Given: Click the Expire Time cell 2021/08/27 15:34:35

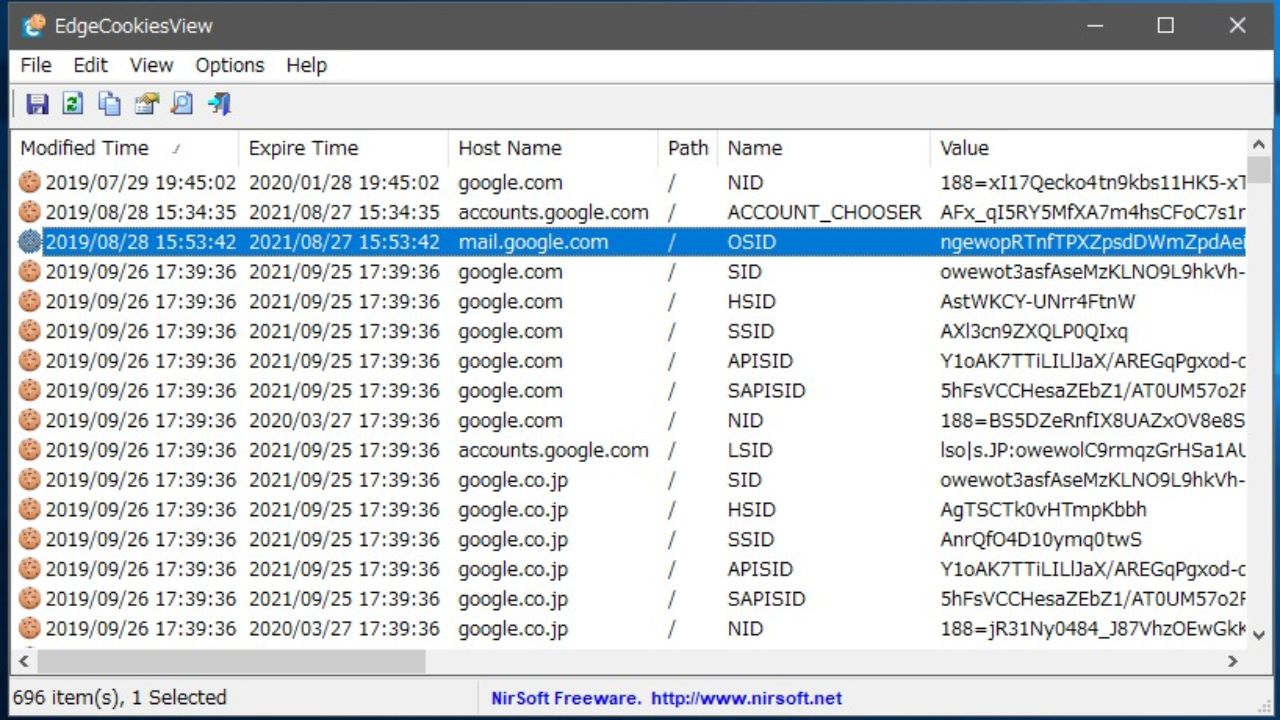Looking at the screenshot, I should click(344, 212).
